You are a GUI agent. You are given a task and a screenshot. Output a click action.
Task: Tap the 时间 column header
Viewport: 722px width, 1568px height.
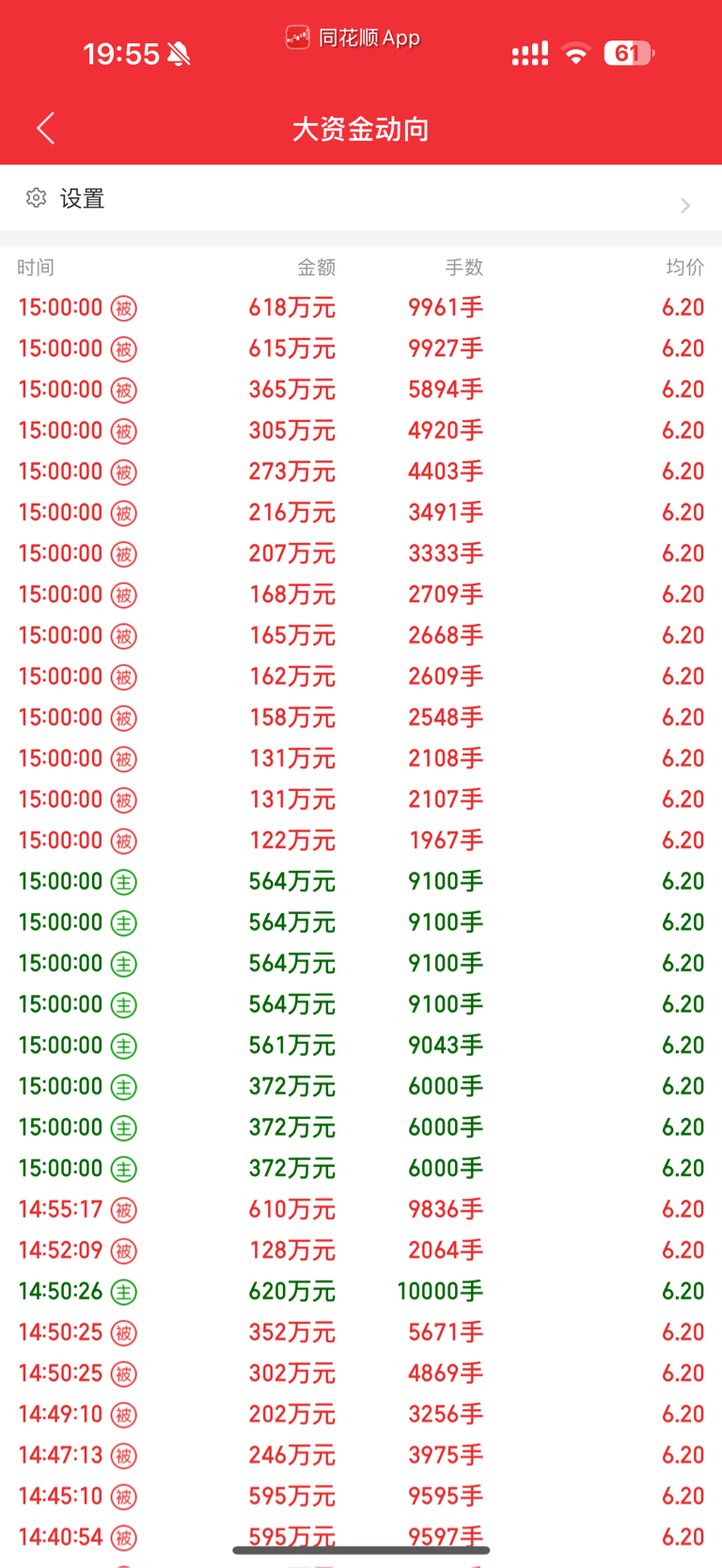click(x=36, y=268)
